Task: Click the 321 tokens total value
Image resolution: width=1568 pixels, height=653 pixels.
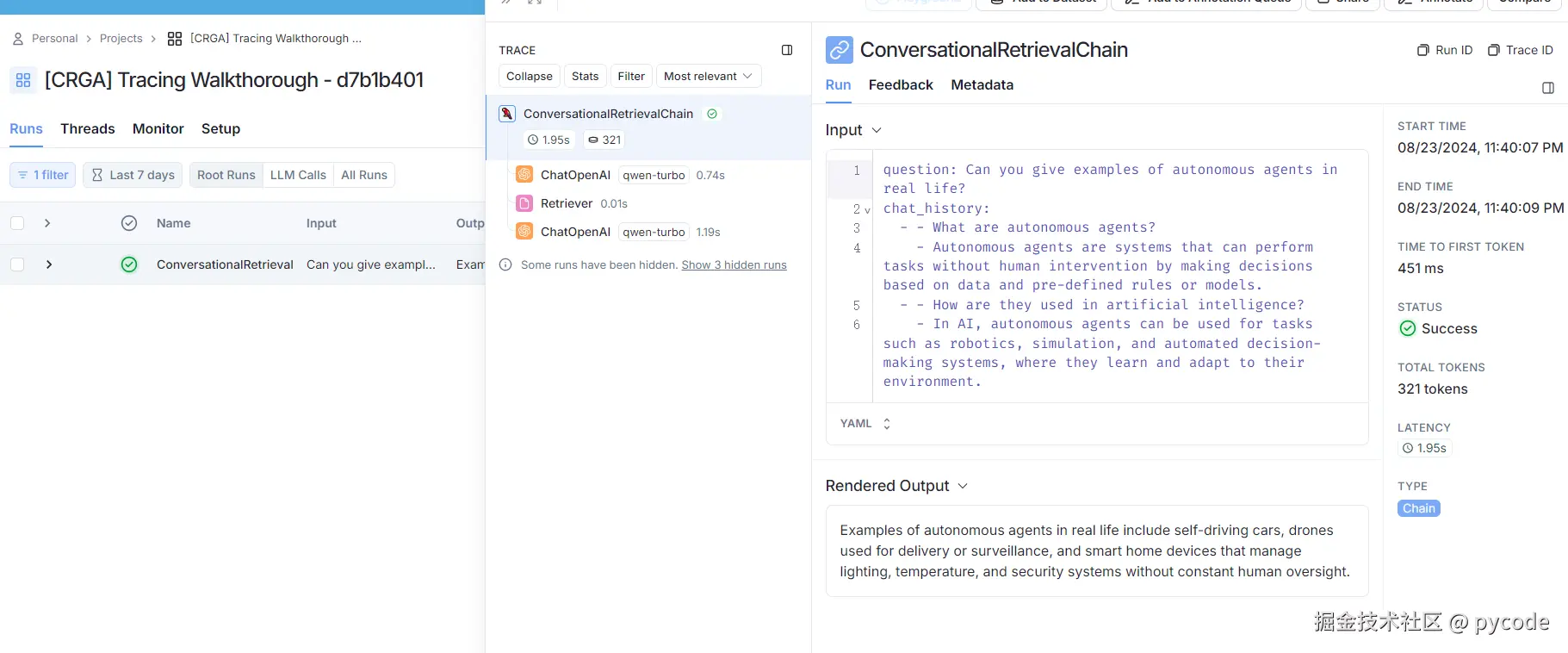Action: click(x=1433, y=389)
